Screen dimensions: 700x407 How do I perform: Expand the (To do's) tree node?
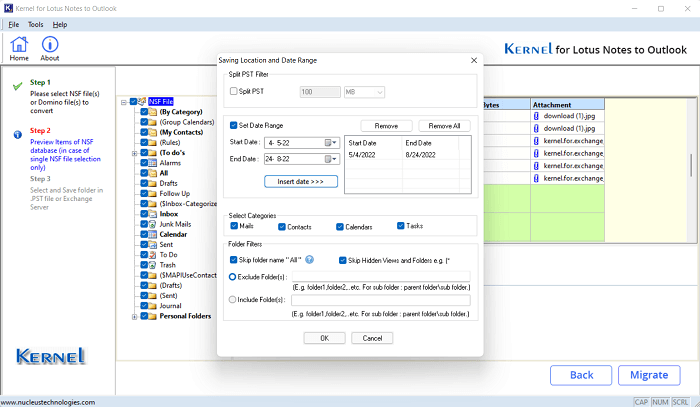134,153
